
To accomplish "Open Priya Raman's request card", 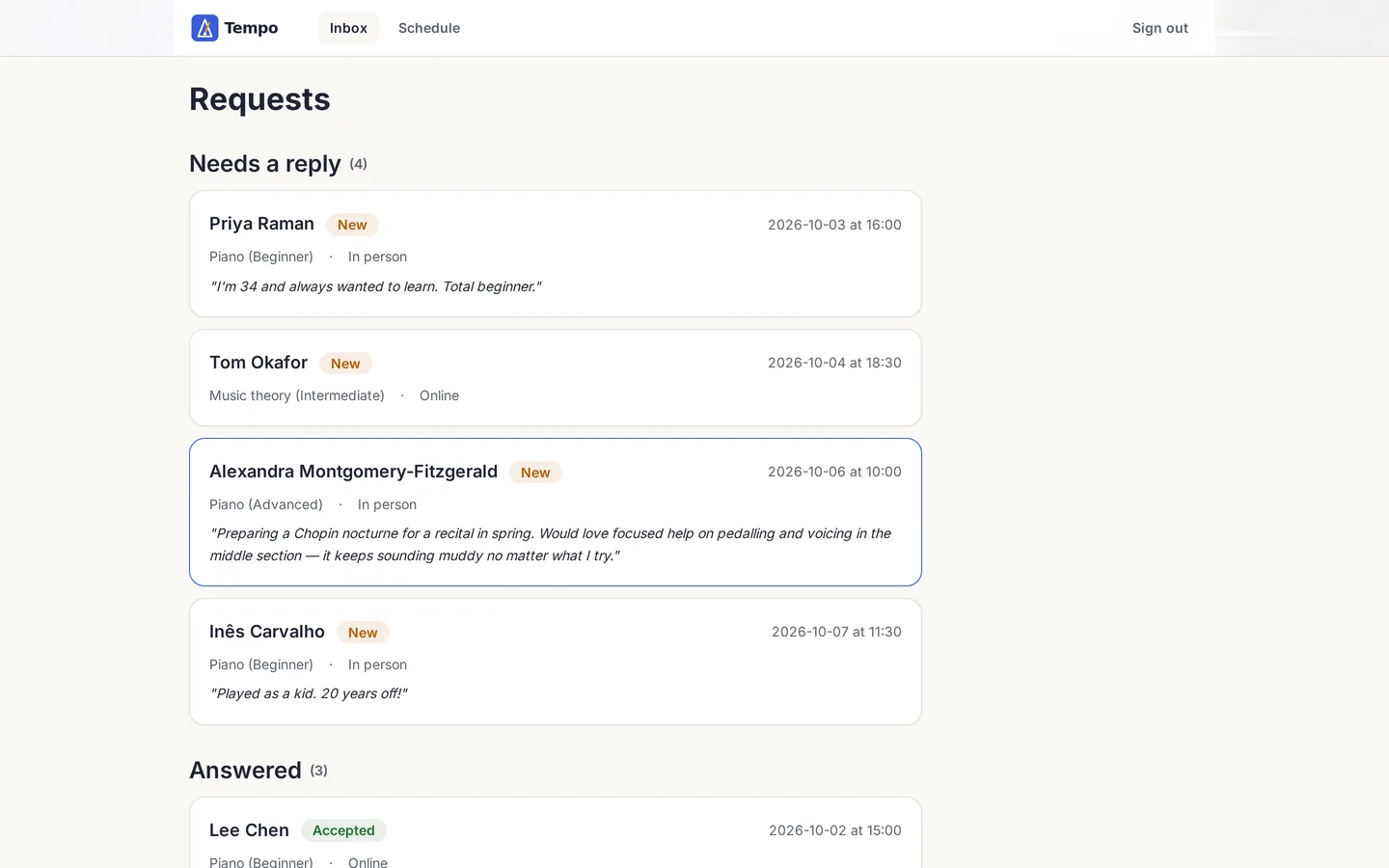I will (x=556, y=254).
